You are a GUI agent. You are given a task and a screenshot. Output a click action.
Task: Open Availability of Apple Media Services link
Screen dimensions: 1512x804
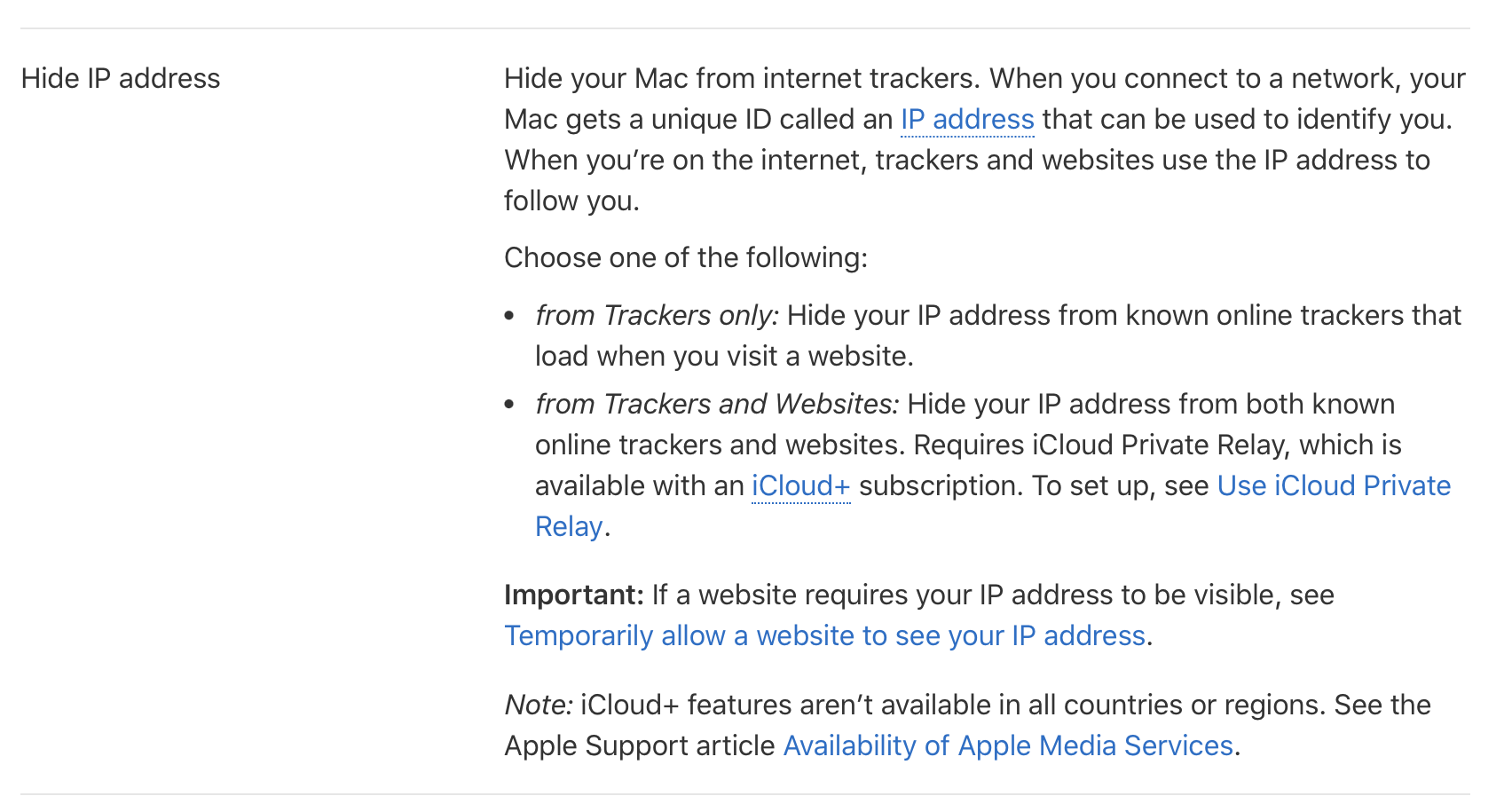point(1007,745)
